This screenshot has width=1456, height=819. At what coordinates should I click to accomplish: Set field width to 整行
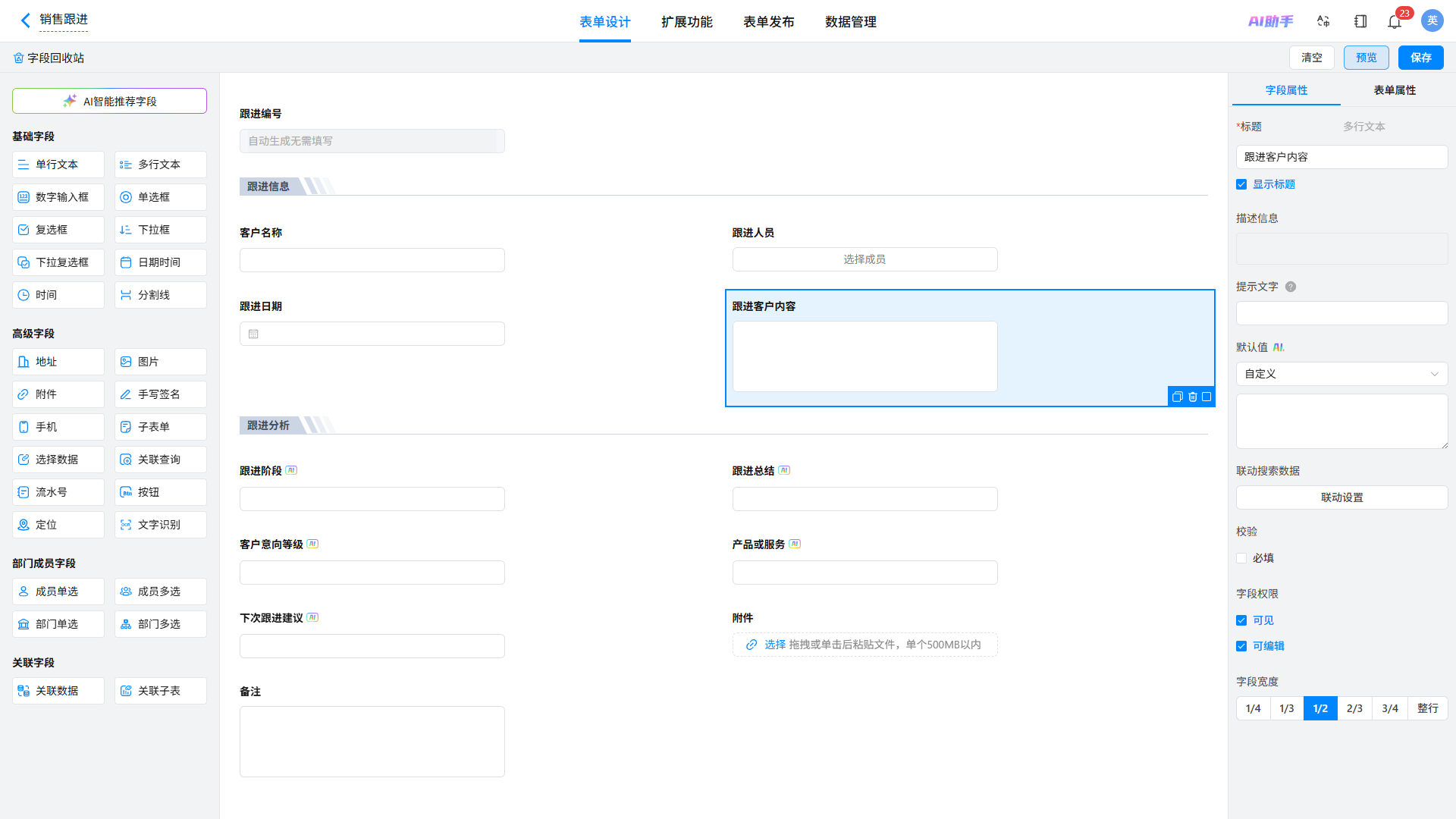1428,708
